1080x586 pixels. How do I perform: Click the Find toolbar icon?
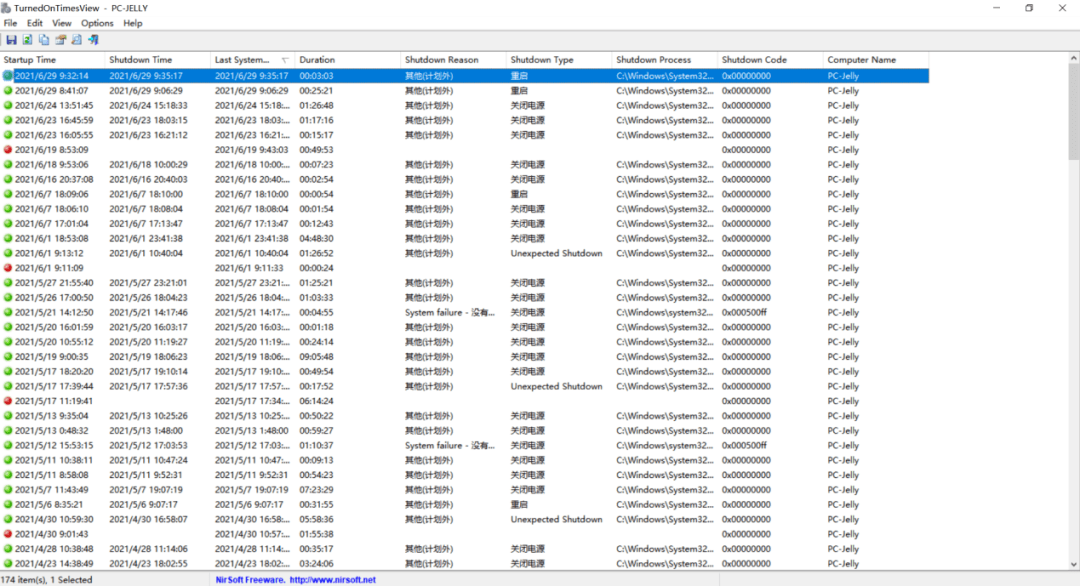(x=76, y=40)
